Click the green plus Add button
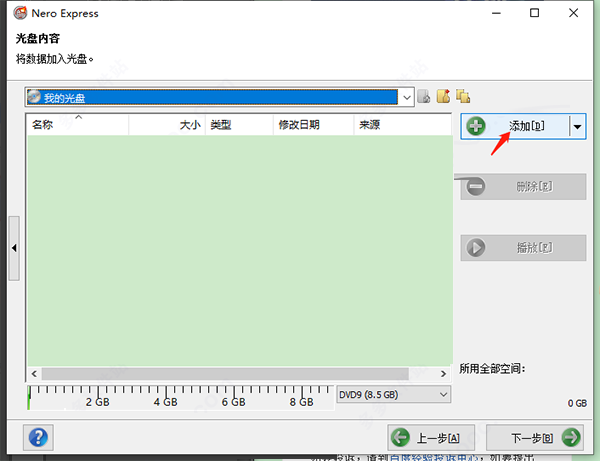This screenshot has width=600, height=461. tap(515, 126)
